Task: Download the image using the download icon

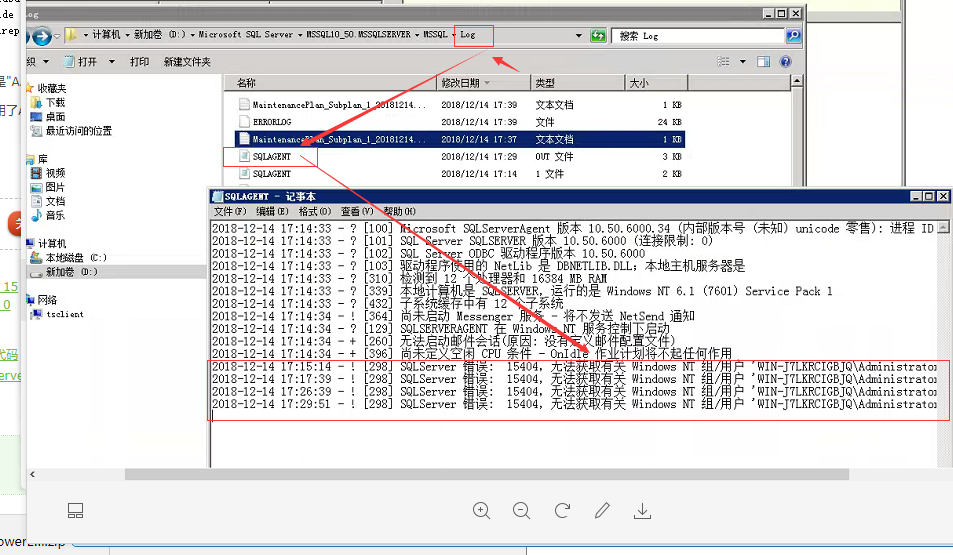Action: (x=642, y=511)
